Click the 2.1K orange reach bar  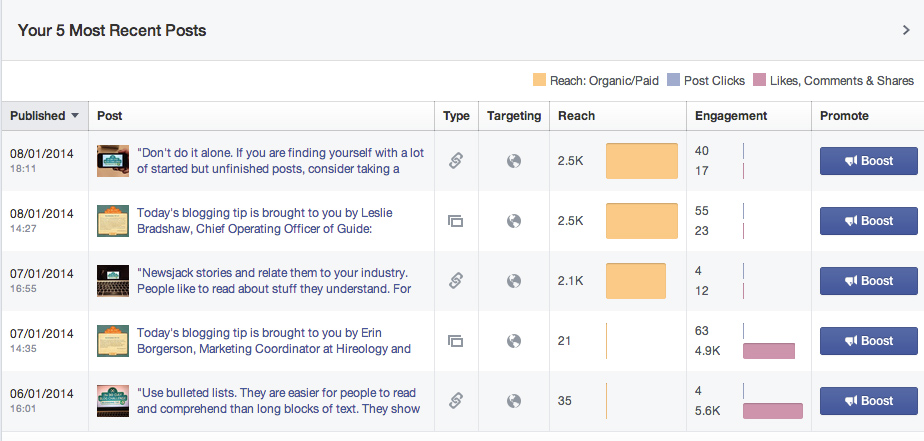636,281
